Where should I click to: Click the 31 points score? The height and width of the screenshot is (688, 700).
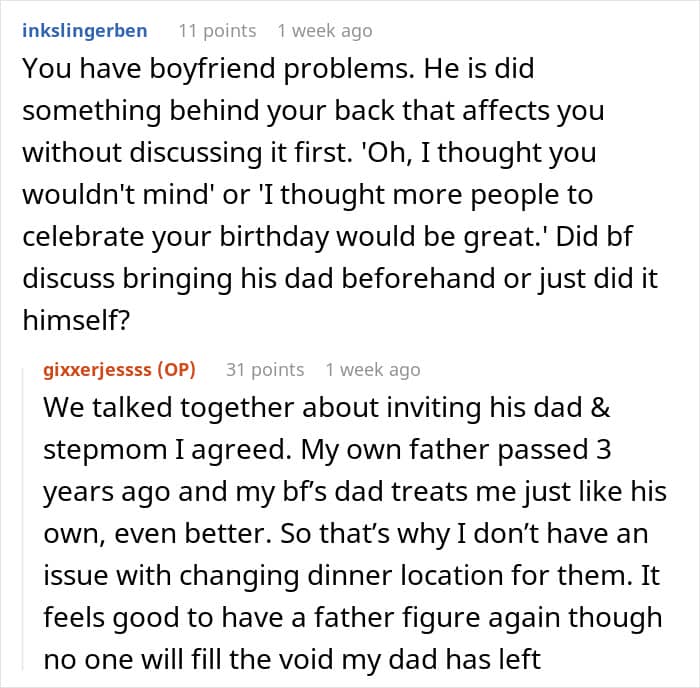coord(265,370)
